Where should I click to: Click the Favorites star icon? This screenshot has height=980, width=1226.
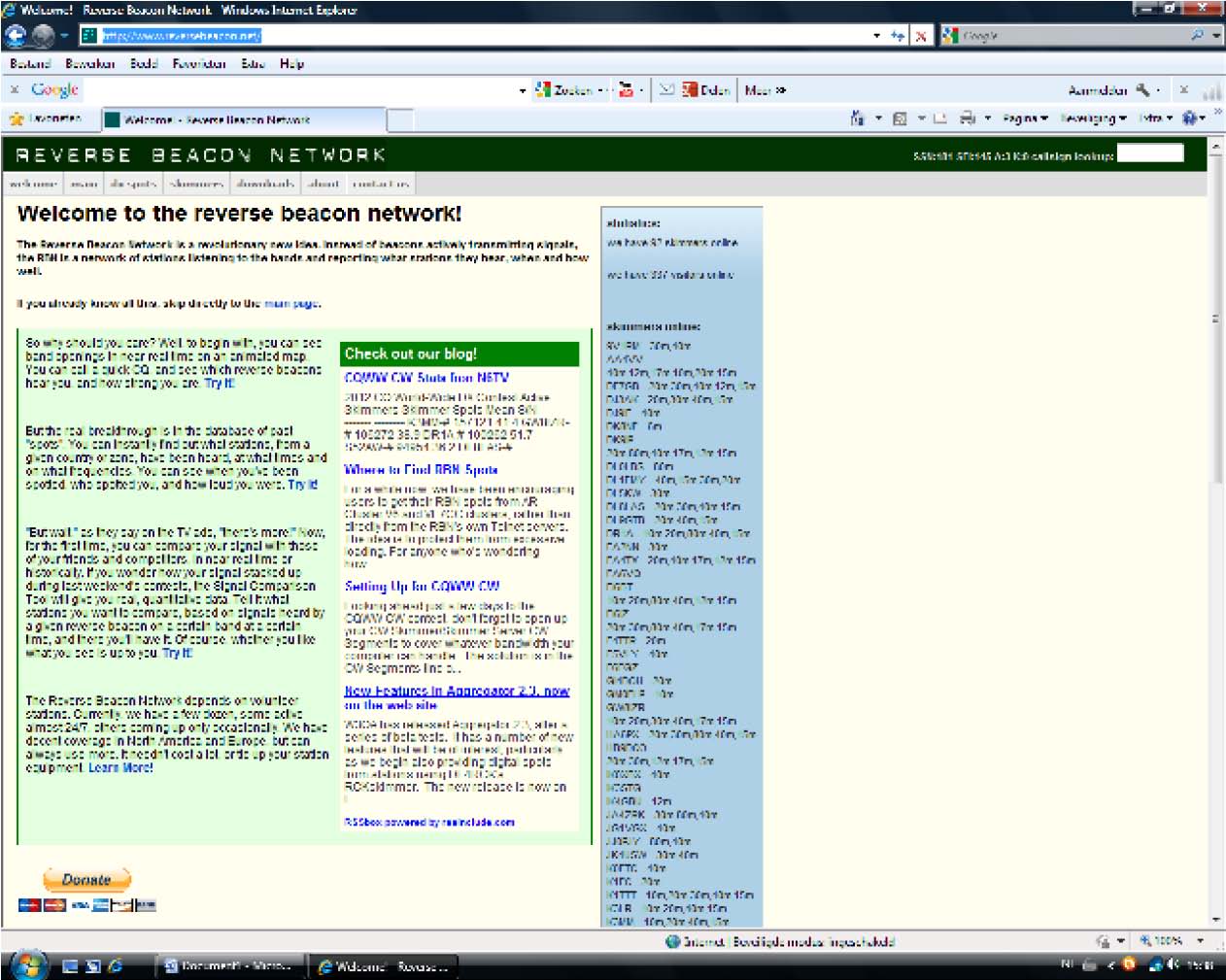[x=17, y=119]
